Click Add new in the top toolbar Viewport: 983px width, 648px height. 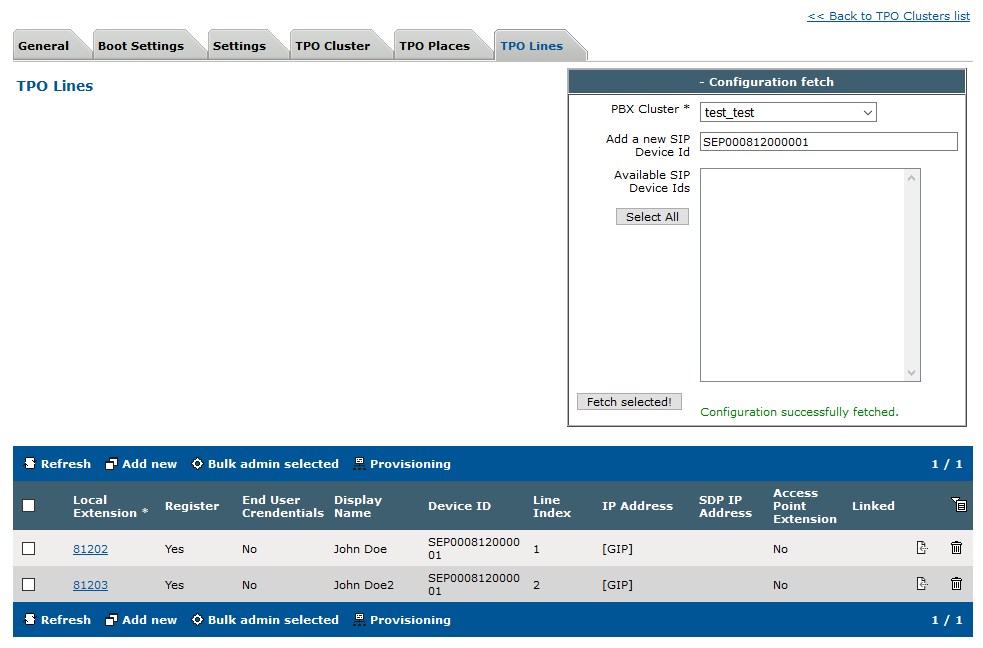click(141, 464)
